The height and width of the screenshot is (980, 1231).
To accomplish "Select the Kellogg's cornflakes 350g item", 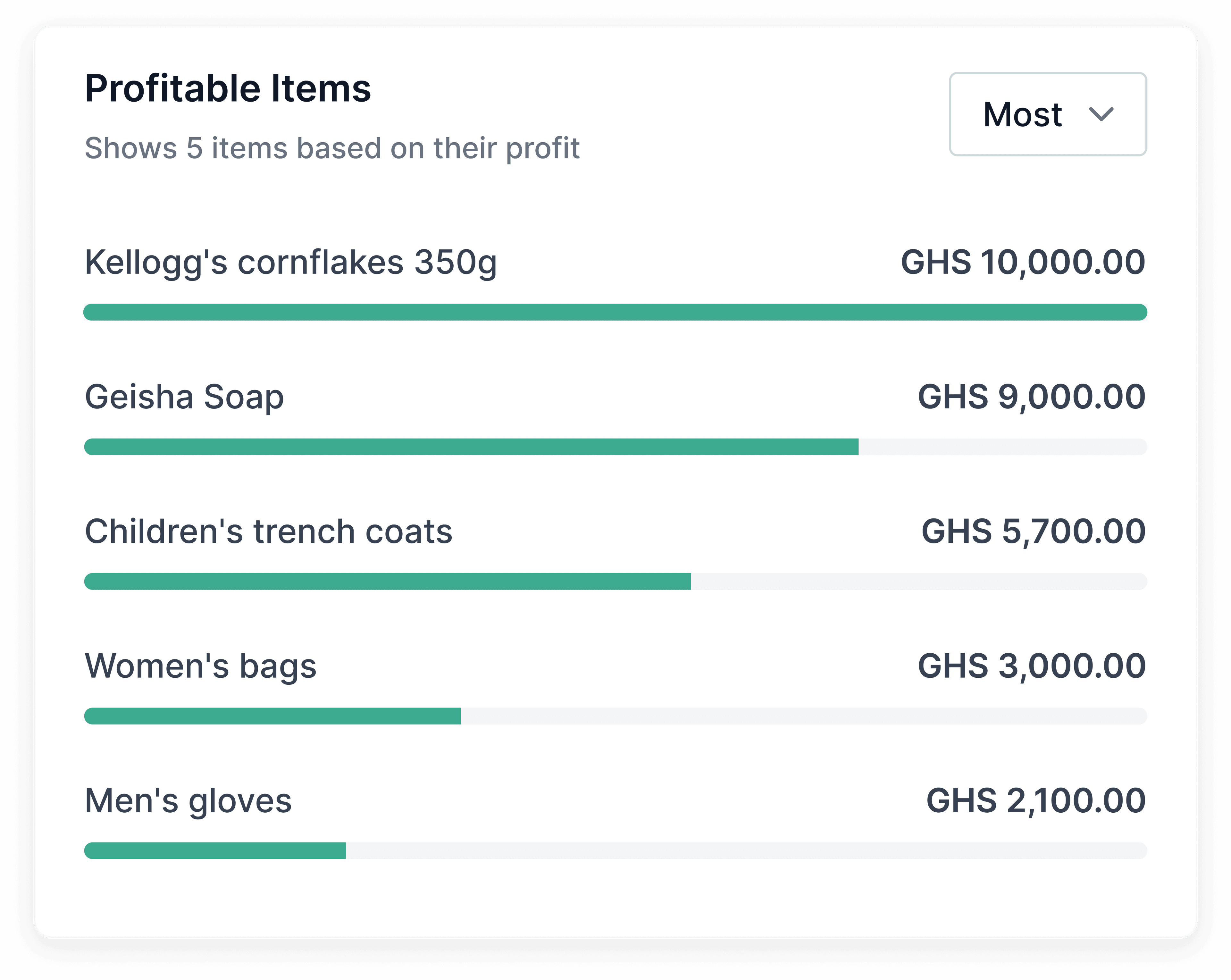I will [291, 262].
